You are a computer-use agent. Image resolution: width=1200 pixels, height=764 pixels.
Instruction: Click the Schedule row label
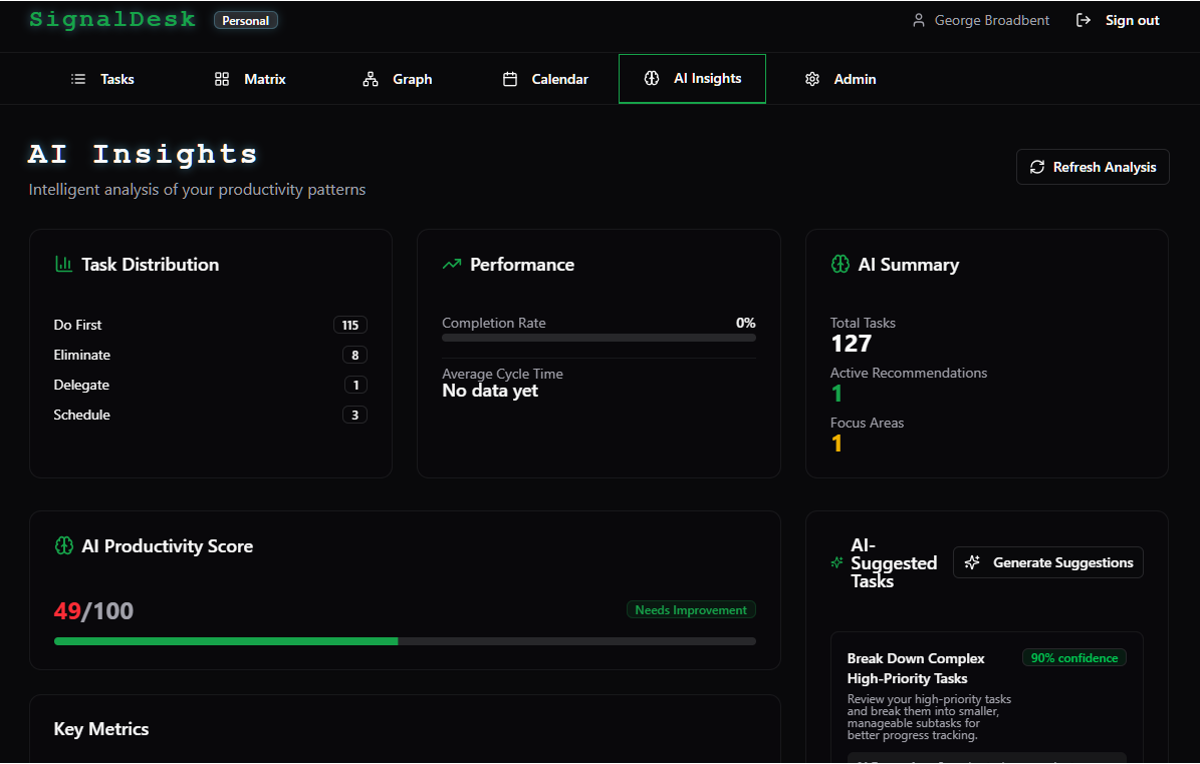click(x=82, y=415)
